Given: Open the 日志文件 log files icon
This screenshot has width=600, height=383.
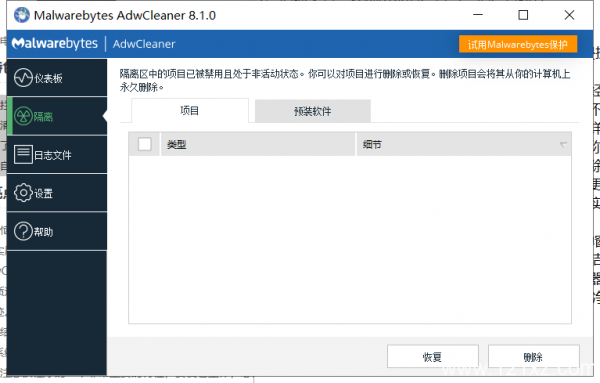Looking at the screenshot, I should [x=23, y=155].
